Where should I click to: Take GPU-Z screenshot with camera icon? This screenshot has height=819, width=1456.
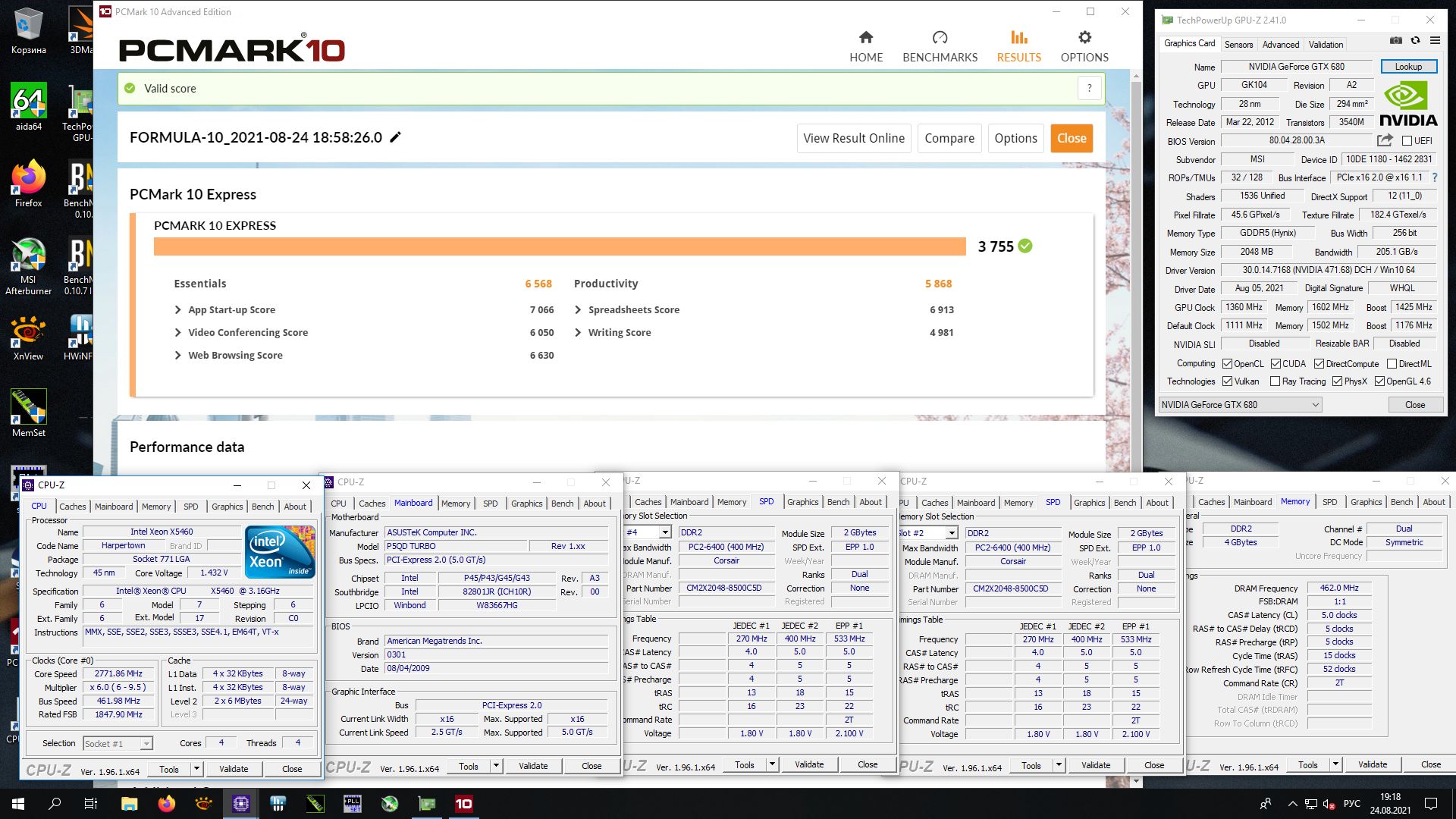pos(1396,40)
